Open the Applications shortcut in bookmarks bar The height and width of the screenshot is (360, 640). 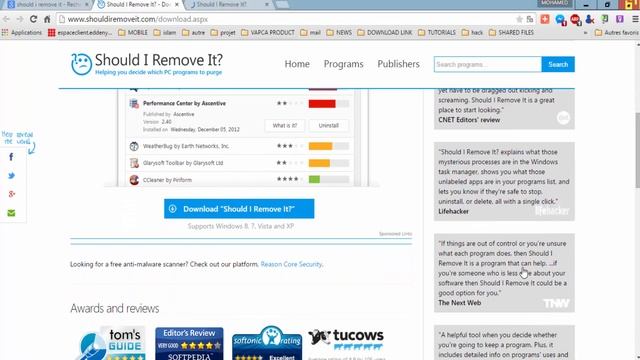click(x=22, y=33)
